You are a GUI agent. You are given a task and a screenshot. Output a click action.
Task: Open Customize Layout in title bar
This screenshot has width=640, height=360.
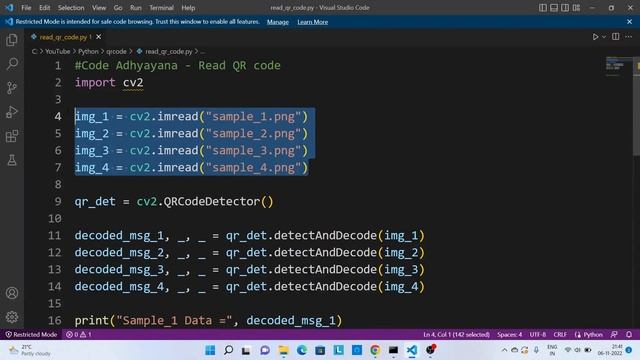576,8
